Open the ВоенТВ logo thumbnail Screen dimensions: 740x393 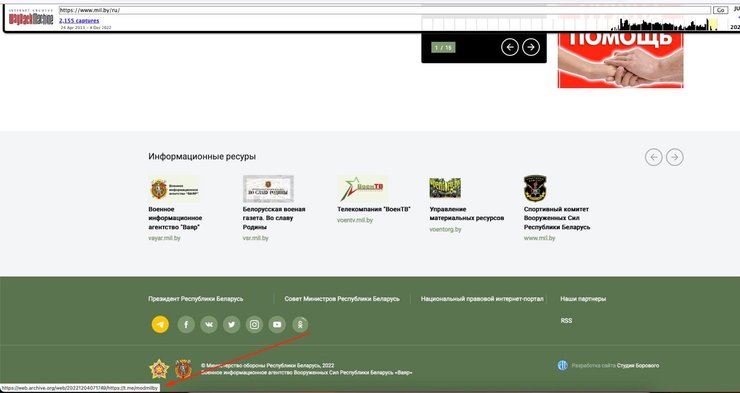(x=362, y=188)
